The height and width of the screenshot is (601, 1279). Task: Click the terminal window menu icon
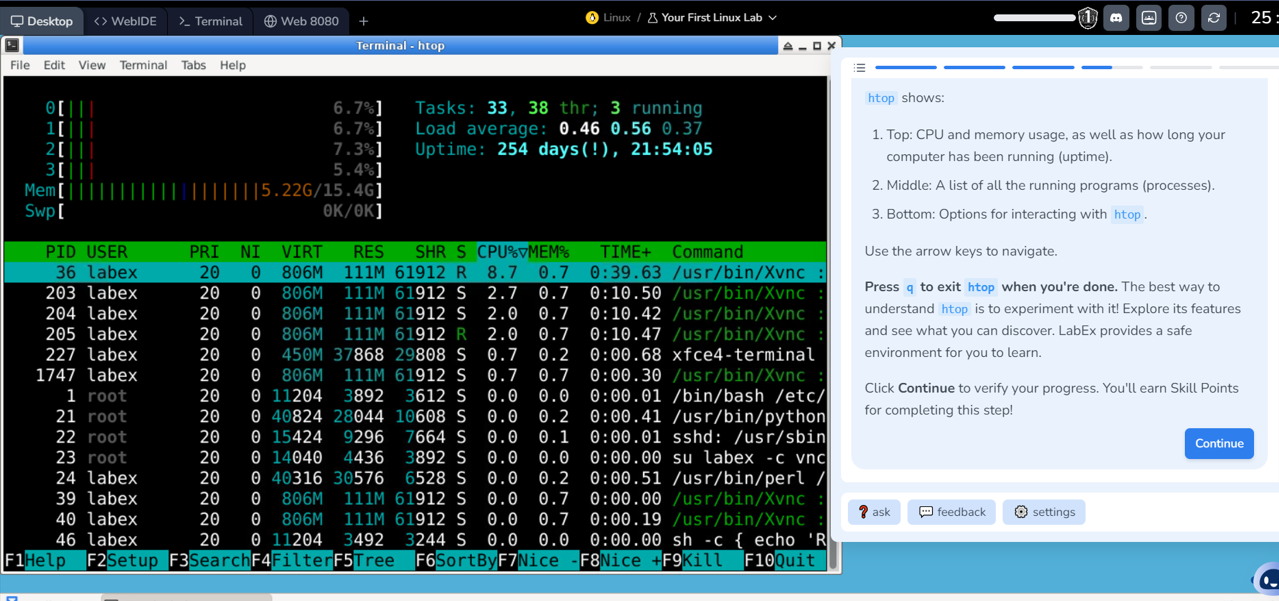12,45
